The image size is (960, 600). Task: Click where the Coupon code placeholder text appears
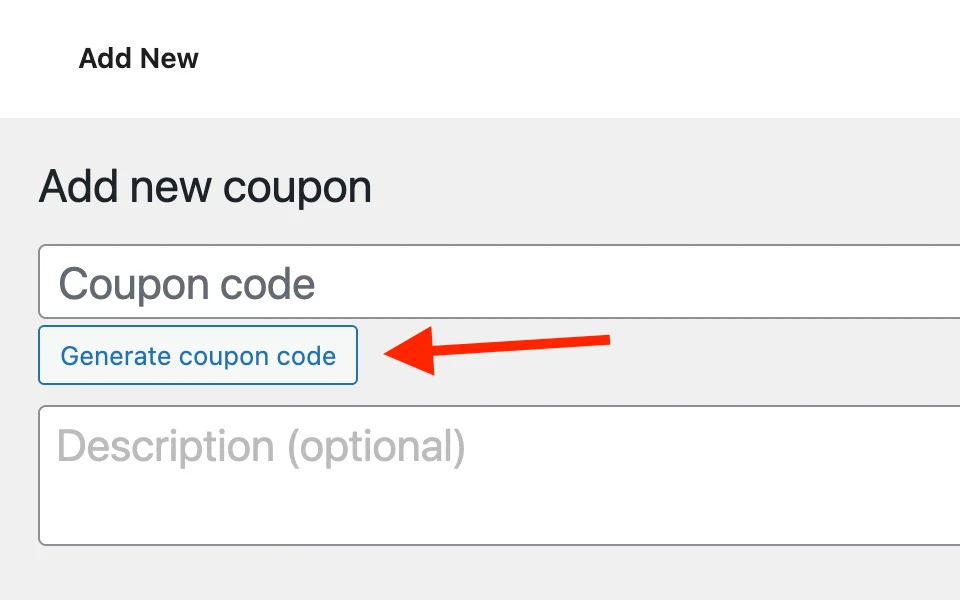[186, 283]
